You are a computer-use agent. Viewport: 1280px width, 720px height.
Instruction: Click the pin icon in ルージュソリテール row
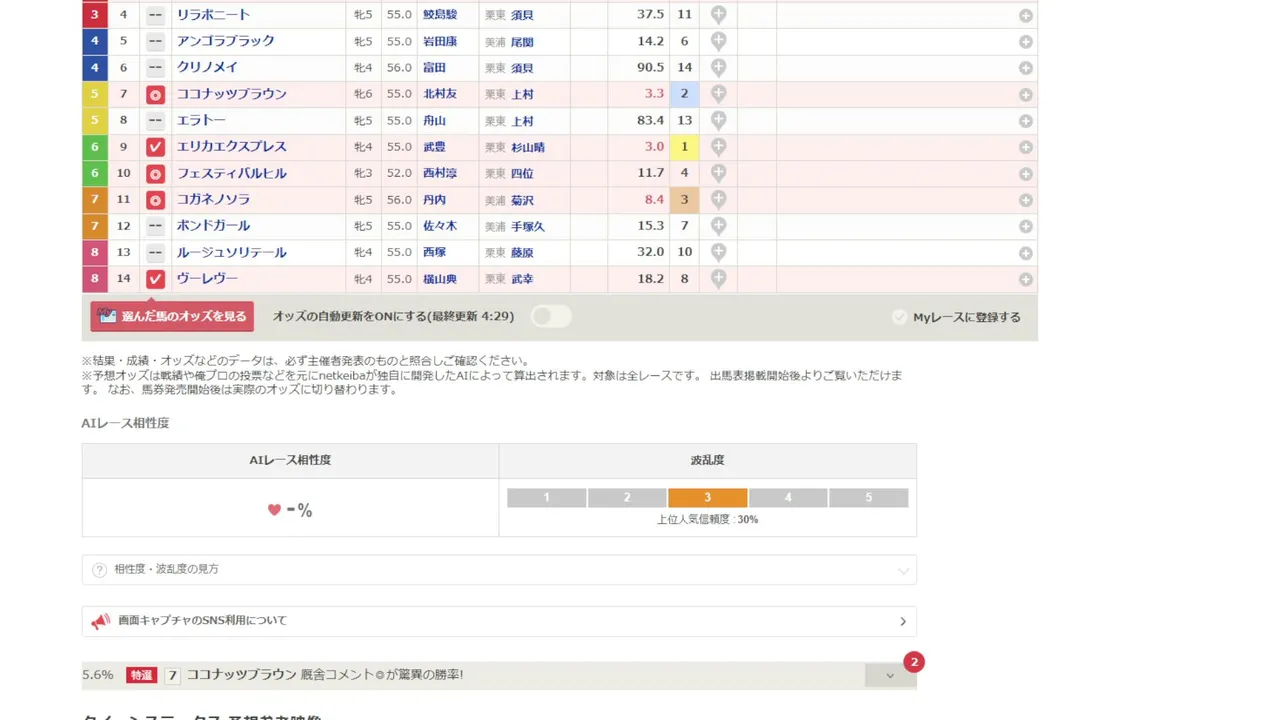click(718, 252)
